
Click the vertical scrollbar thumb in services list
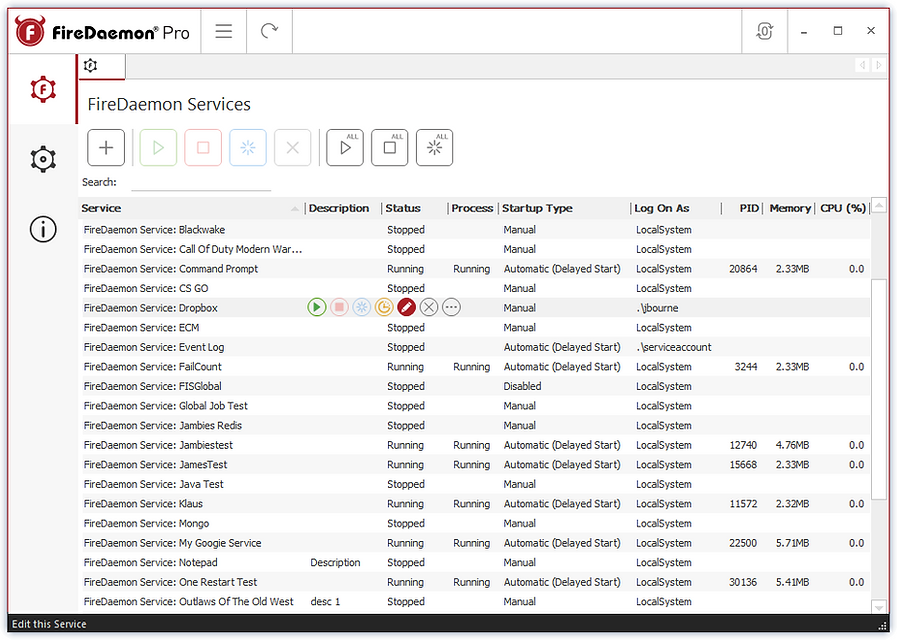coord(879,389)
